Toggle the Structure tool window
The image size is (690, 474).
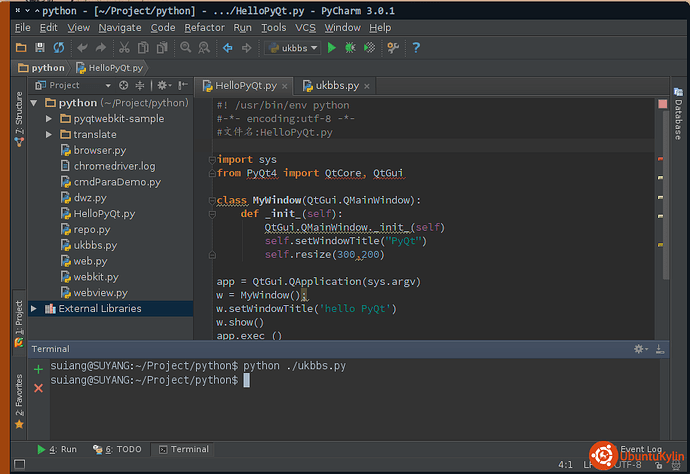(x=18, y=115)
